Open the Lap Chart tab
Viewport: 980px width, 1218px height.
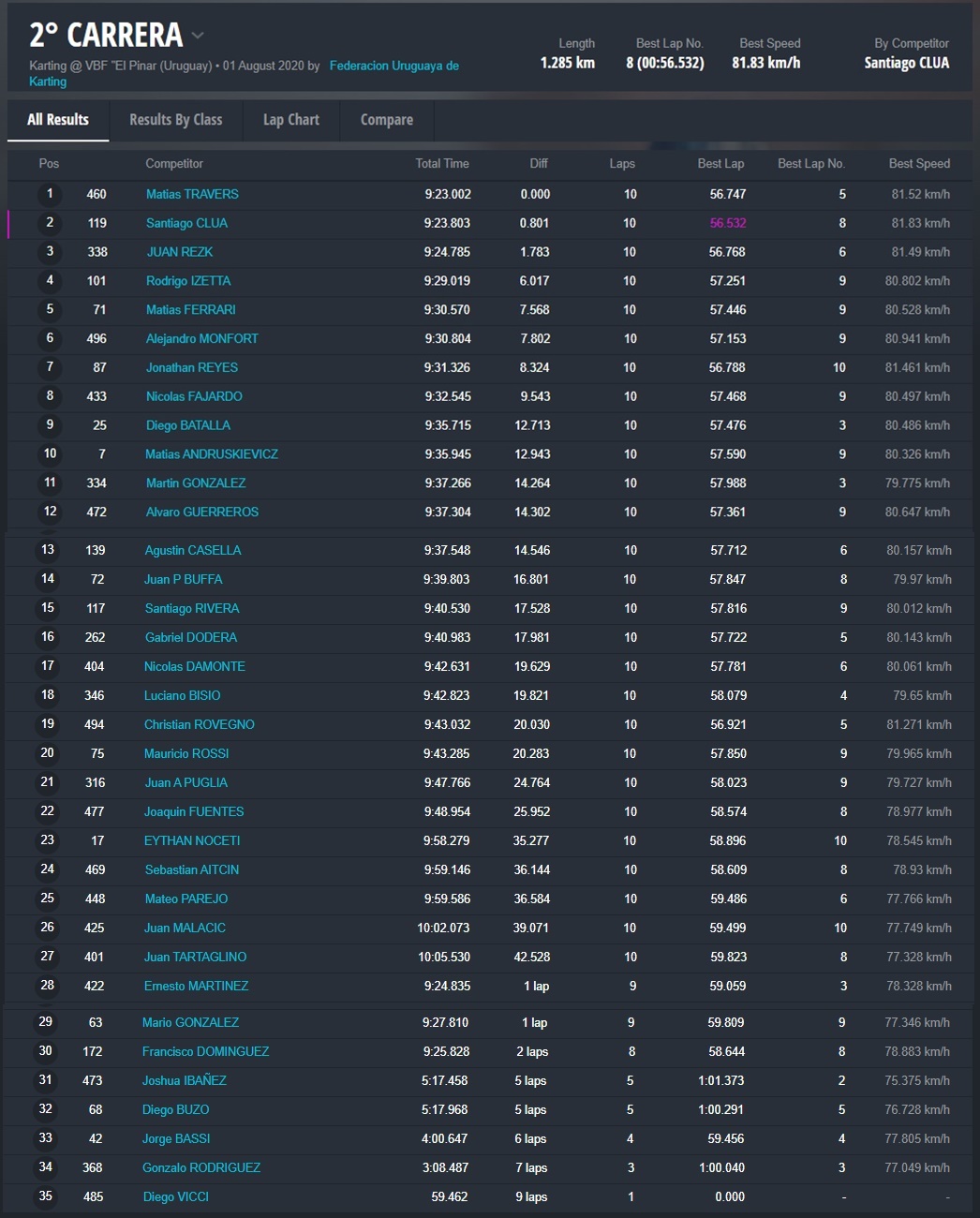click(x=290, y=120)
